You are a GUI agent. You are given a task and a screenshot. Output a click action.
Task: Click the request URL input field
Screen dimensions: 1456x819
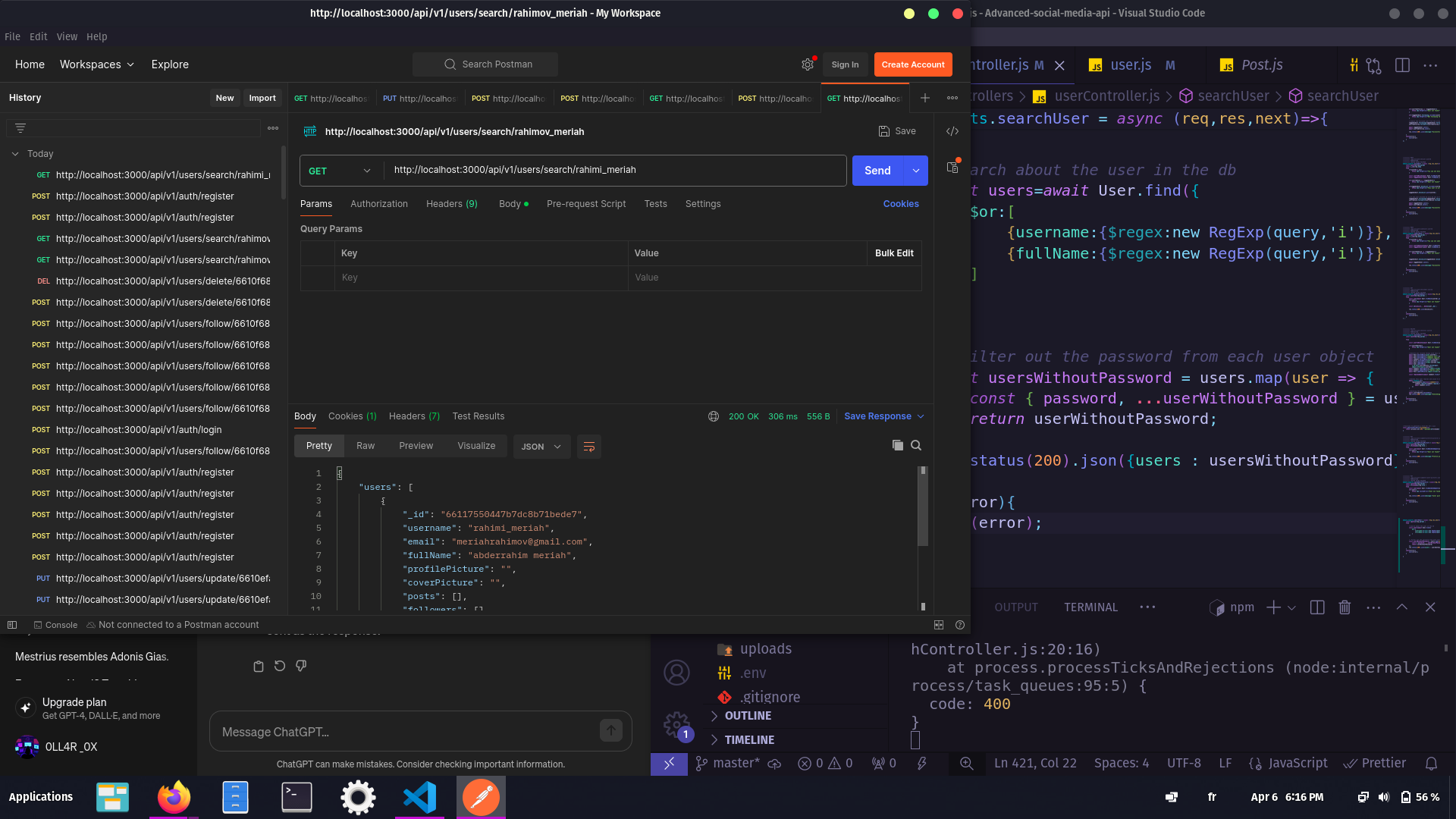614,170
